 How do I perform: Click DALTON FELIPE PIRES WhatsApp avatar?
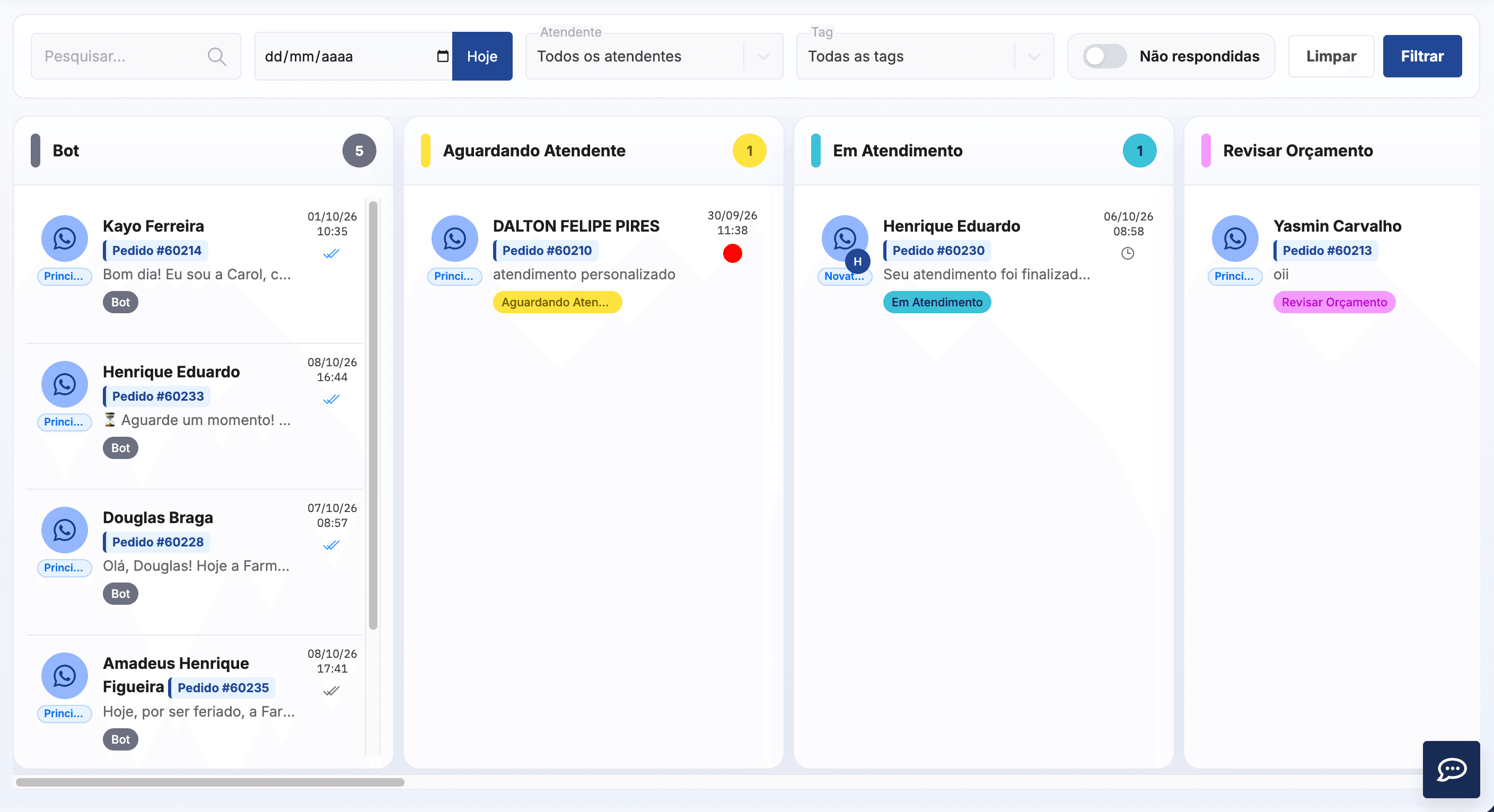coord(455,239)
